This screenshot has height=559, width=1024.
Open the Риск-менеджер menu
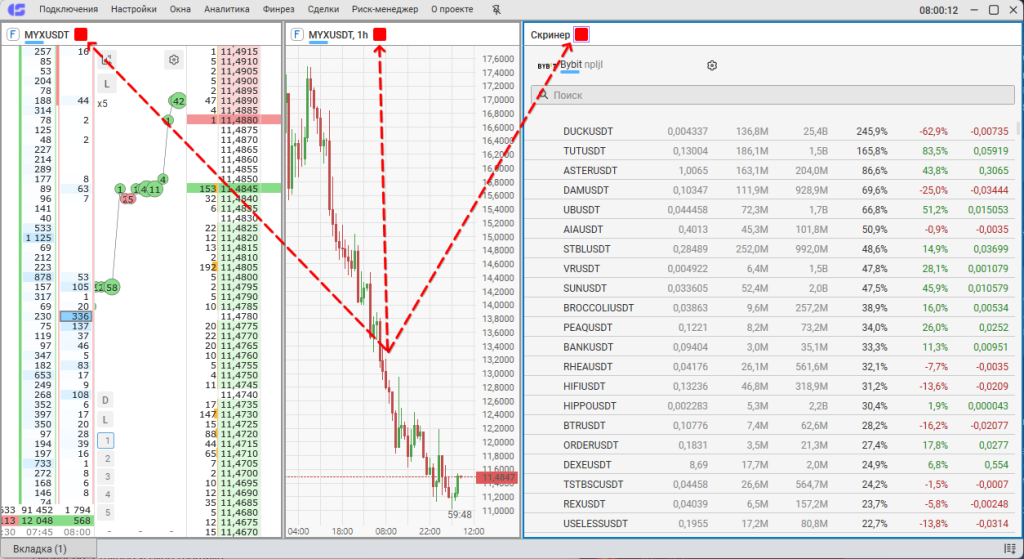(x=385, y=9)
